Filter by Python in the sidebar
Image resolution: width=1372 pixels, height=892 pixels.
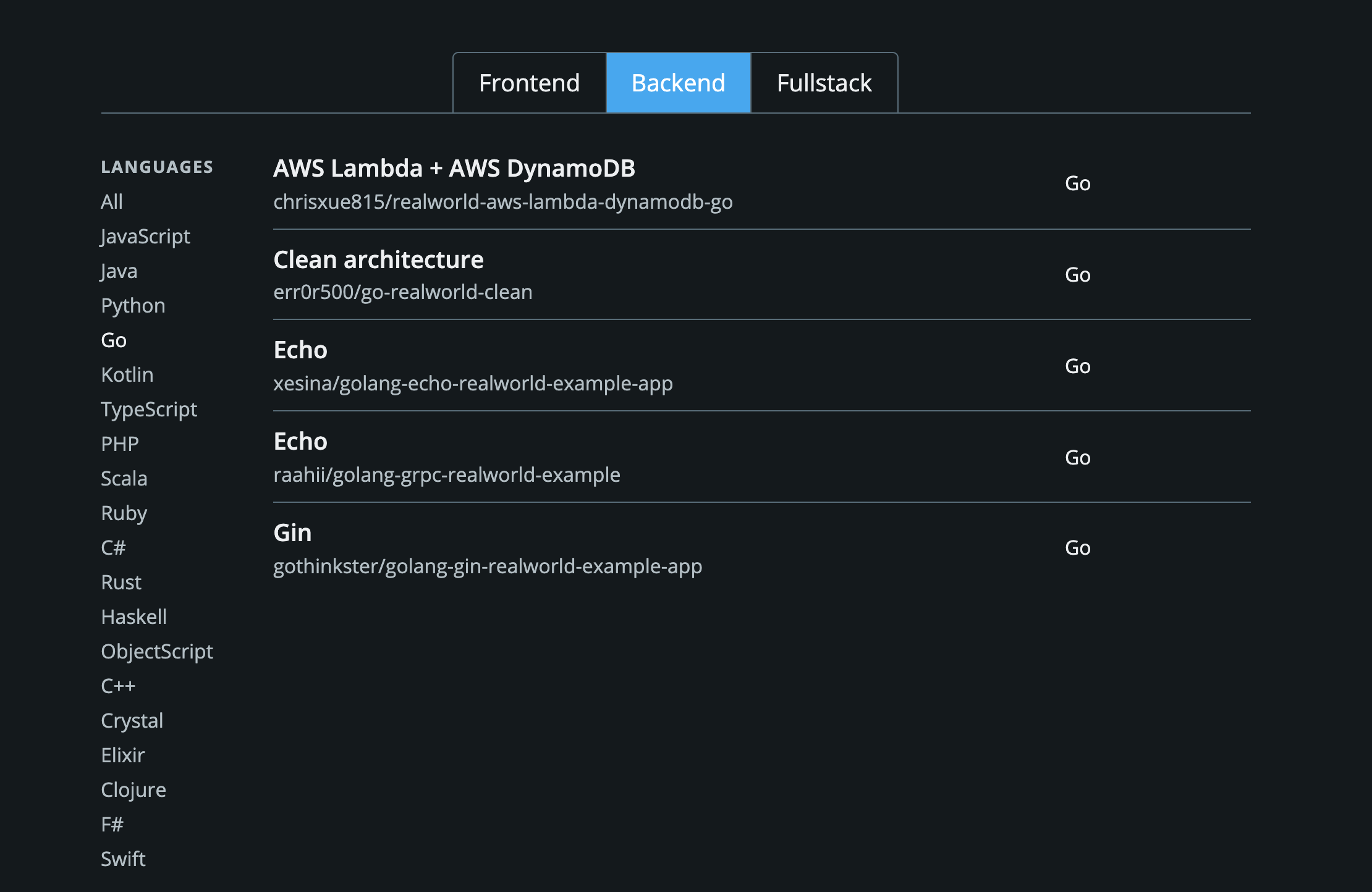(x=133, y=305)
